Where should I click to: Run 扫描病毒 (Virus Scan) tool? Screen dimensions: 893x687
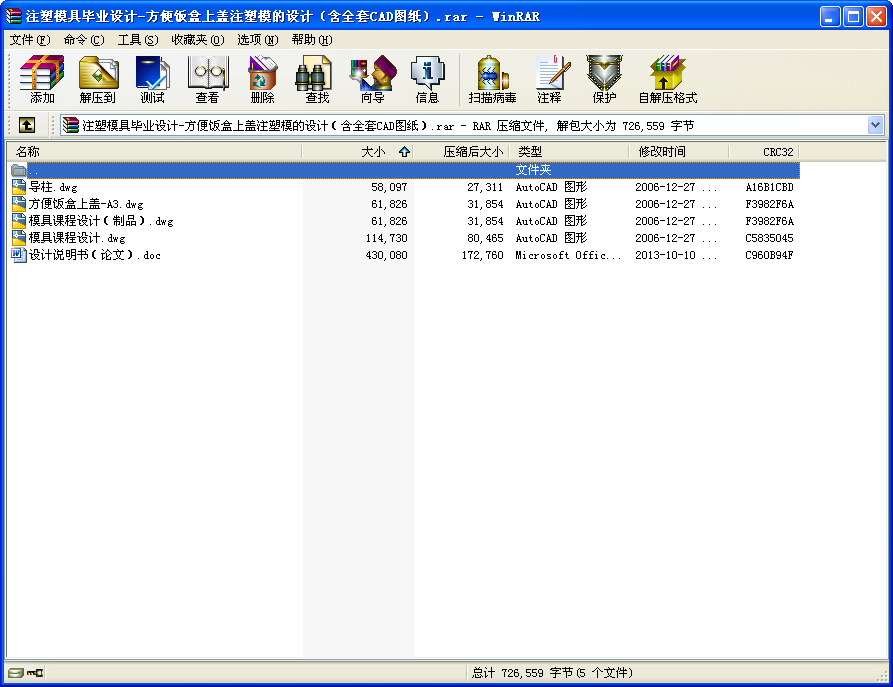pos(492,80)
